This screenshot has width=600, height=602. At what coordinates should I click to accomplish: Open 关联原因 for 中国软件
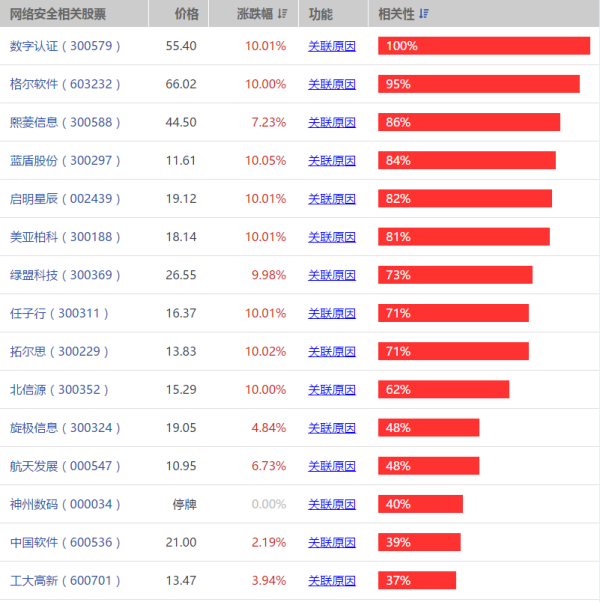point(332,542)
